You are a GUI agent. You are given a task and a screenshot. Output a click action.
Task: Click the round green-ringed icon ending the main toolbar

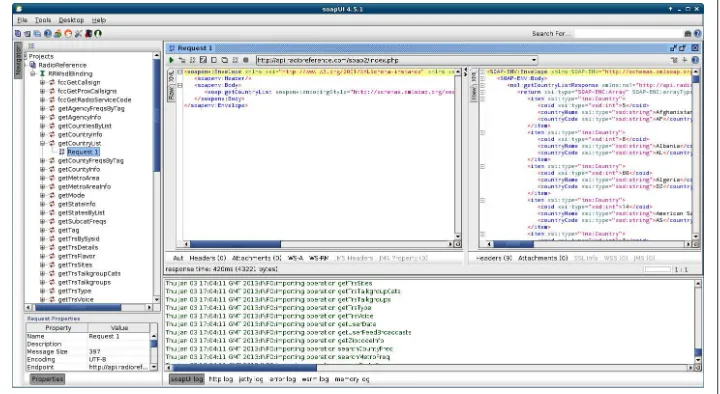[x=98, y=34]
